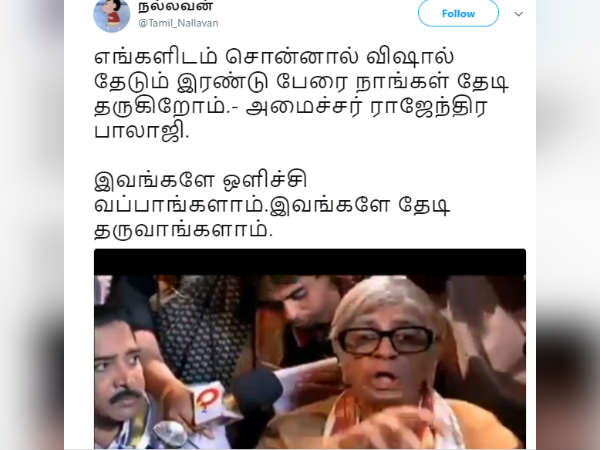Image resolution: width=600 pixels, height=450 pixels.
Task: Click the word பாலாஜி in the tweet
Action: point(142,131)
